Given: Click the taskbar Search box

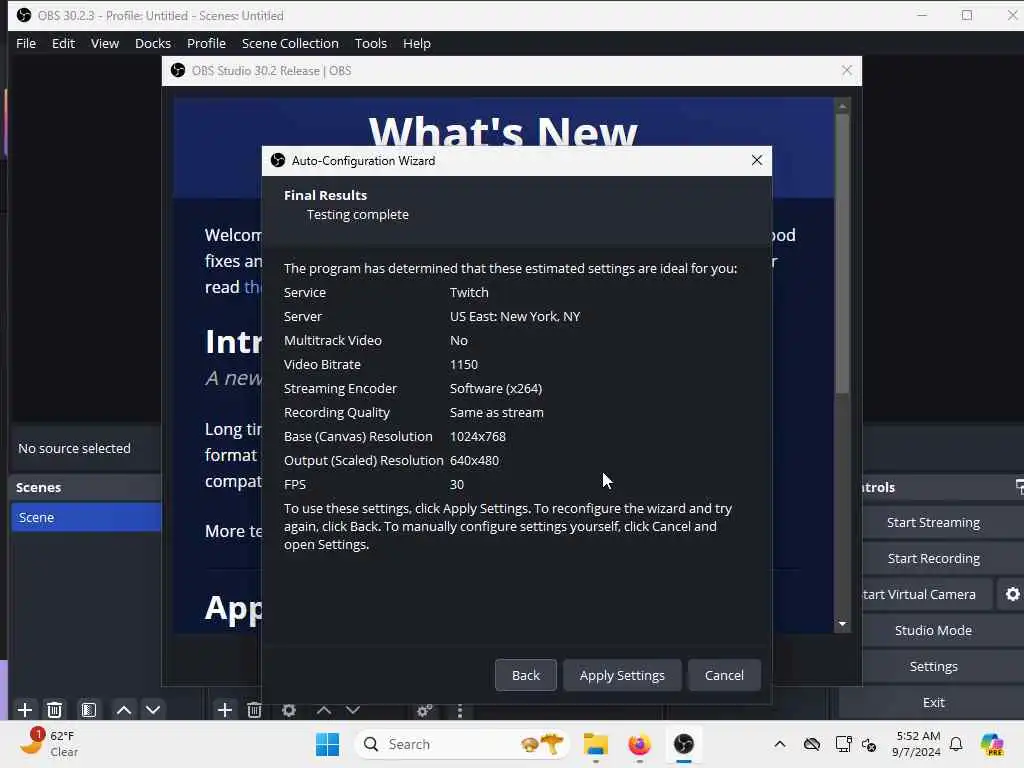Looking at the screenshot, I should [x=462, y=744].
